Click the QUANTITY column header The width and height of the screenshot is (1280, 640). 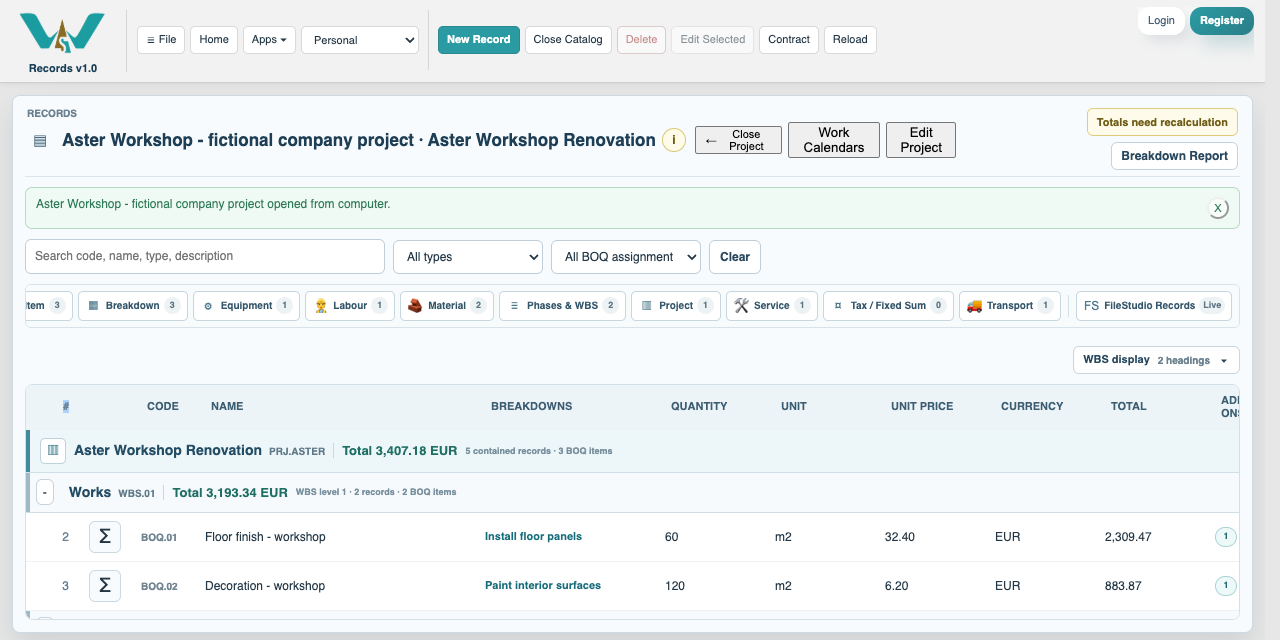[699, 407]
